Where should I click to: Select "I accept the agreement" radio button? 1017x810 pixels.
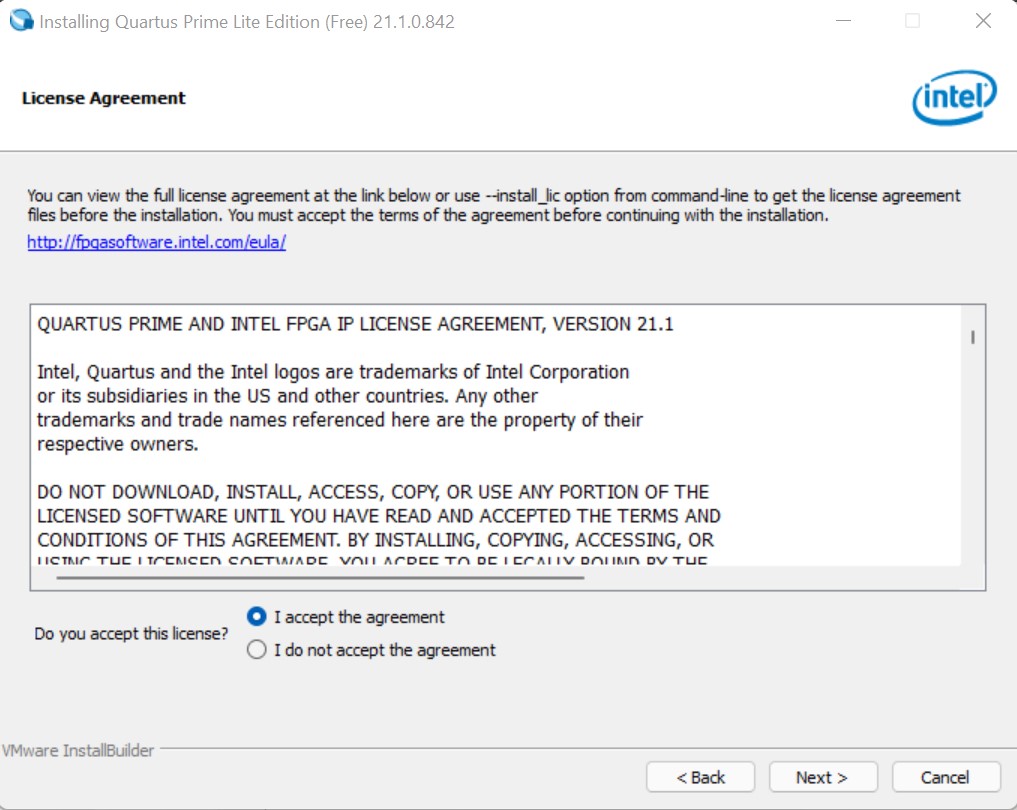[x=257, y=617]
